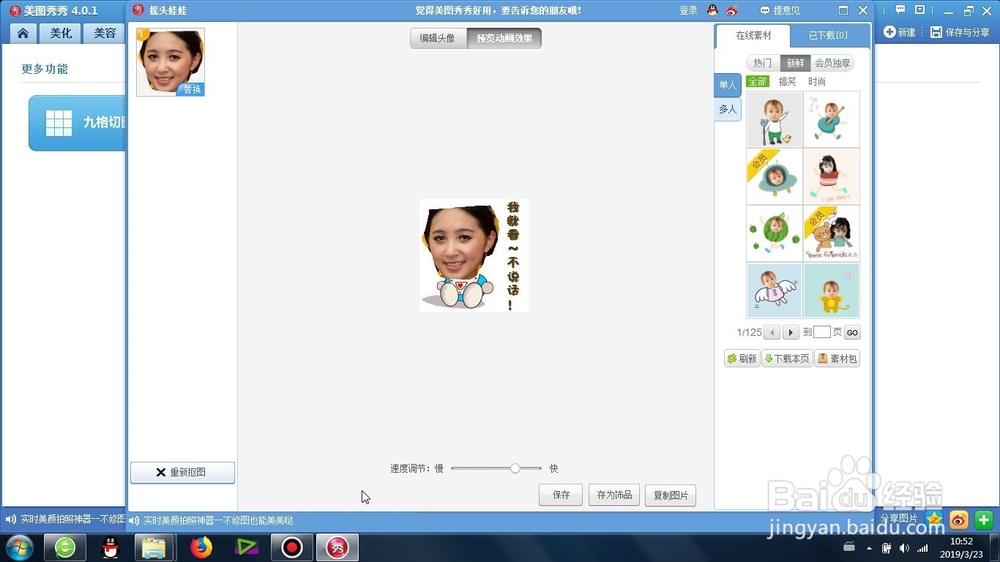The image size is (1000, 562).
Task: Click the 保存 button
Action: coord(561,495)
